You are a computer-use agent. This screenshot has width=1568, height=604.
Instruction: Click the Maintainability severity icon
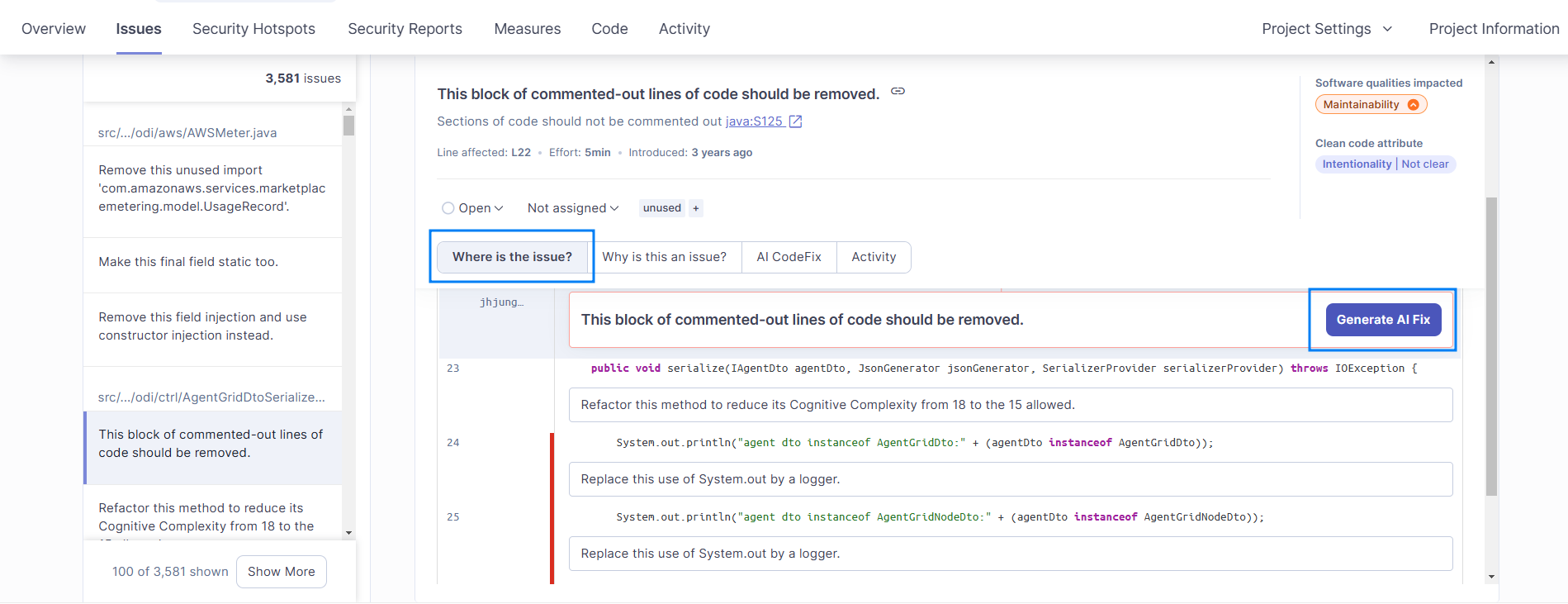point(1413,105)
